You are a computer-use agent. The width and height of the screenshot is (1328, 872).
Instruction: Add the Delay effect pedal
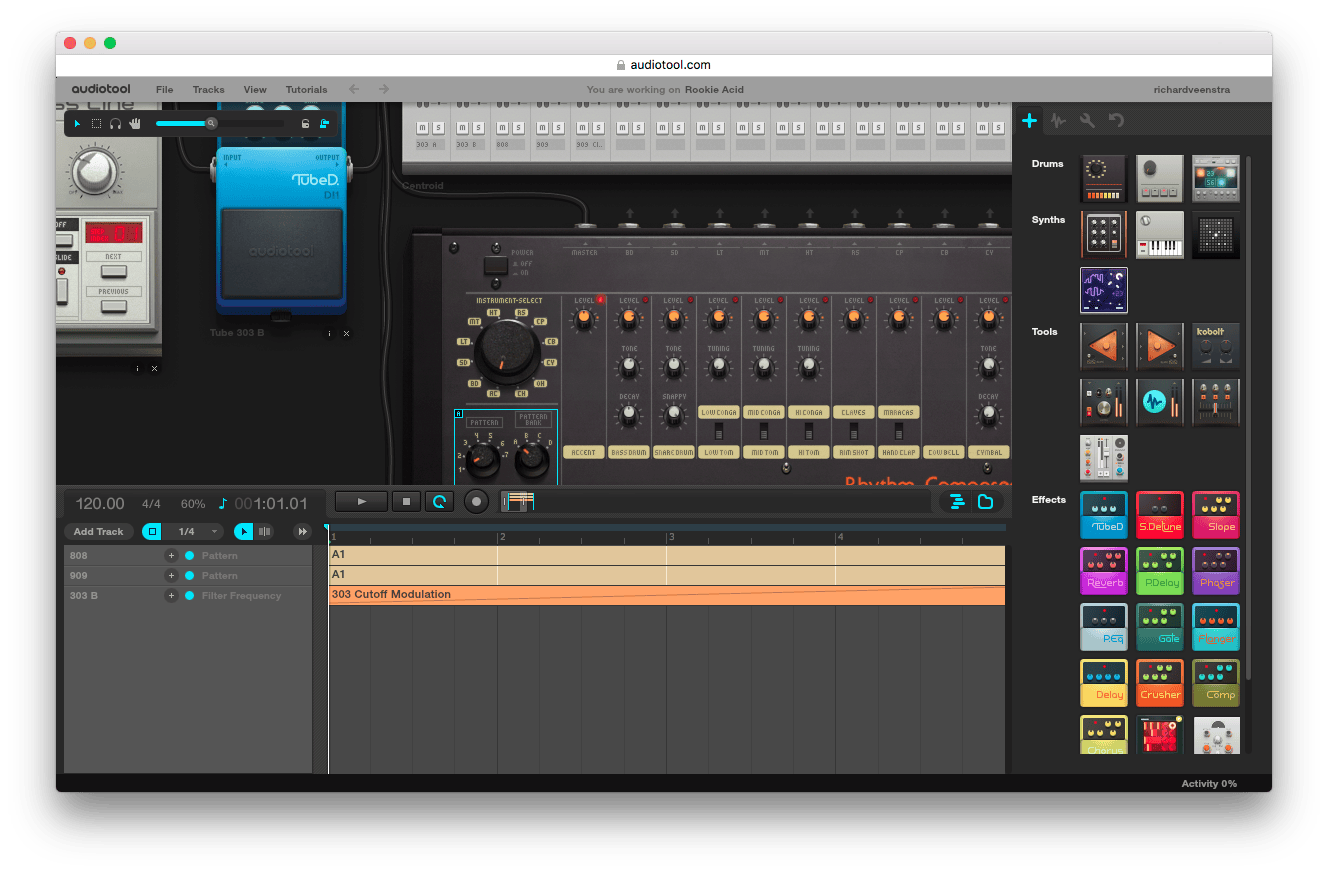pos(1104,683)
